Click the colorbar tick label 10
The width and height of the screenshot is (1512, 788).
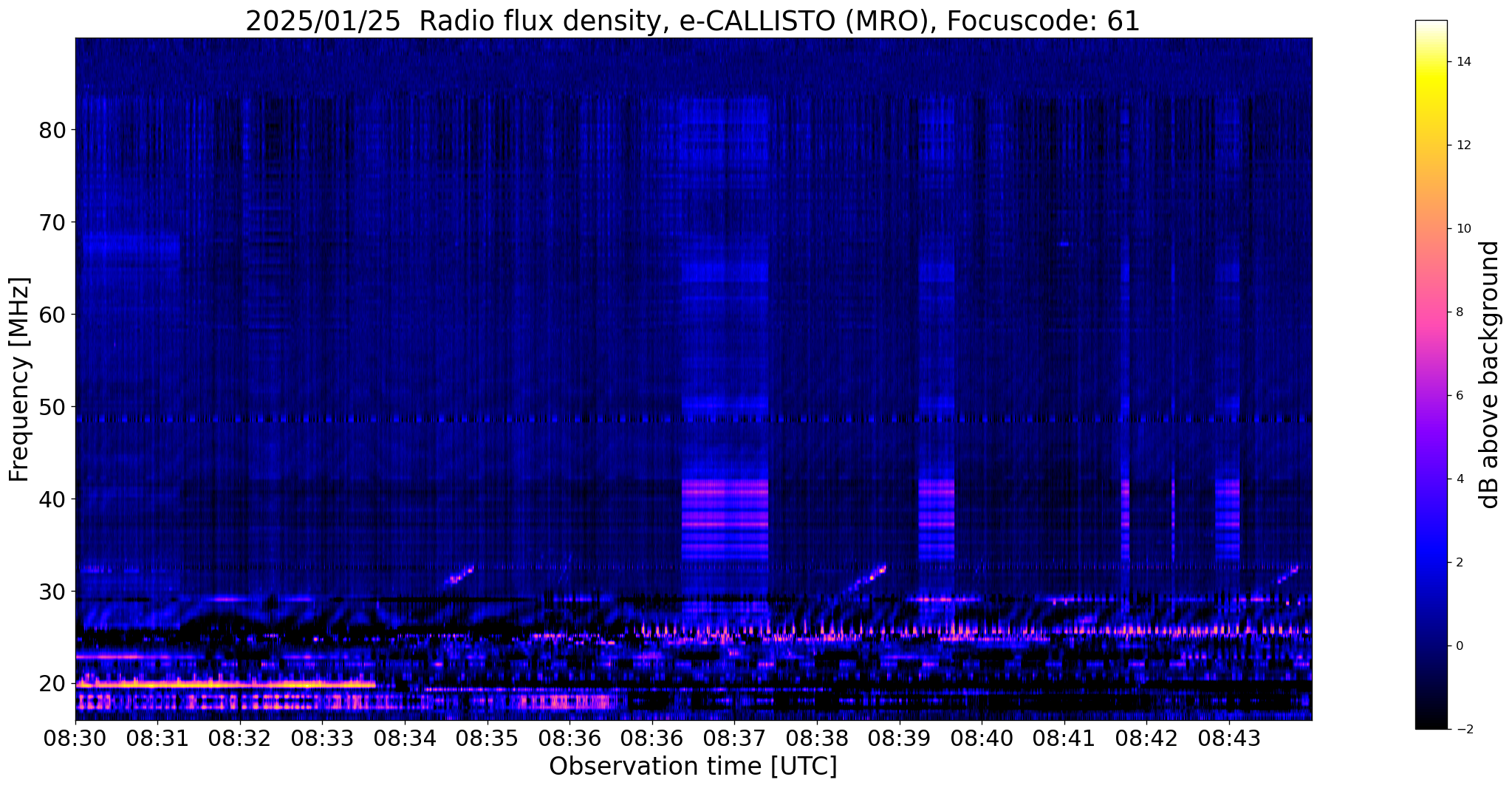[1463, 229]
